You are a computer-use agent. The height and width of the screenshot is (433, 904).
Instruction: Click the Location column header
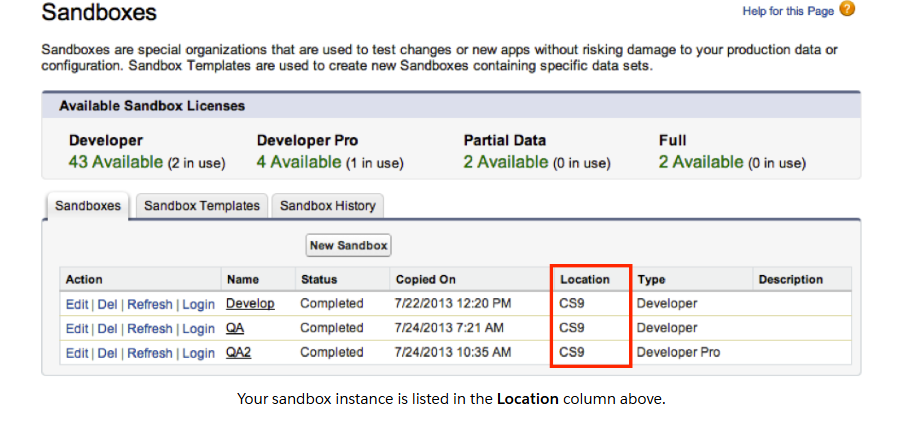click(x=585, y=279)
